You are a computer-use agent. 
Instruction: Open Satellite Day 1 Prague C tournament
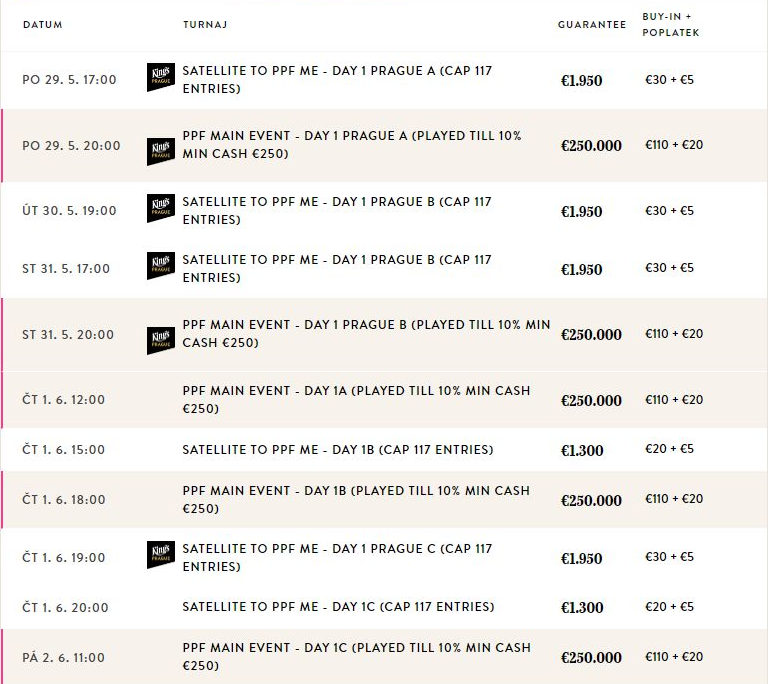(337, 557)
